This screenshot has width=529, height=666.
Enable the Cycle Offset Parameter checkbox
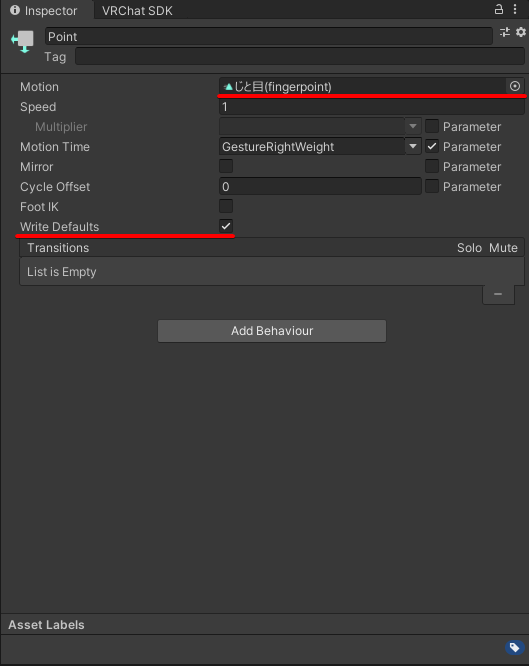click(x=432, y=186)
